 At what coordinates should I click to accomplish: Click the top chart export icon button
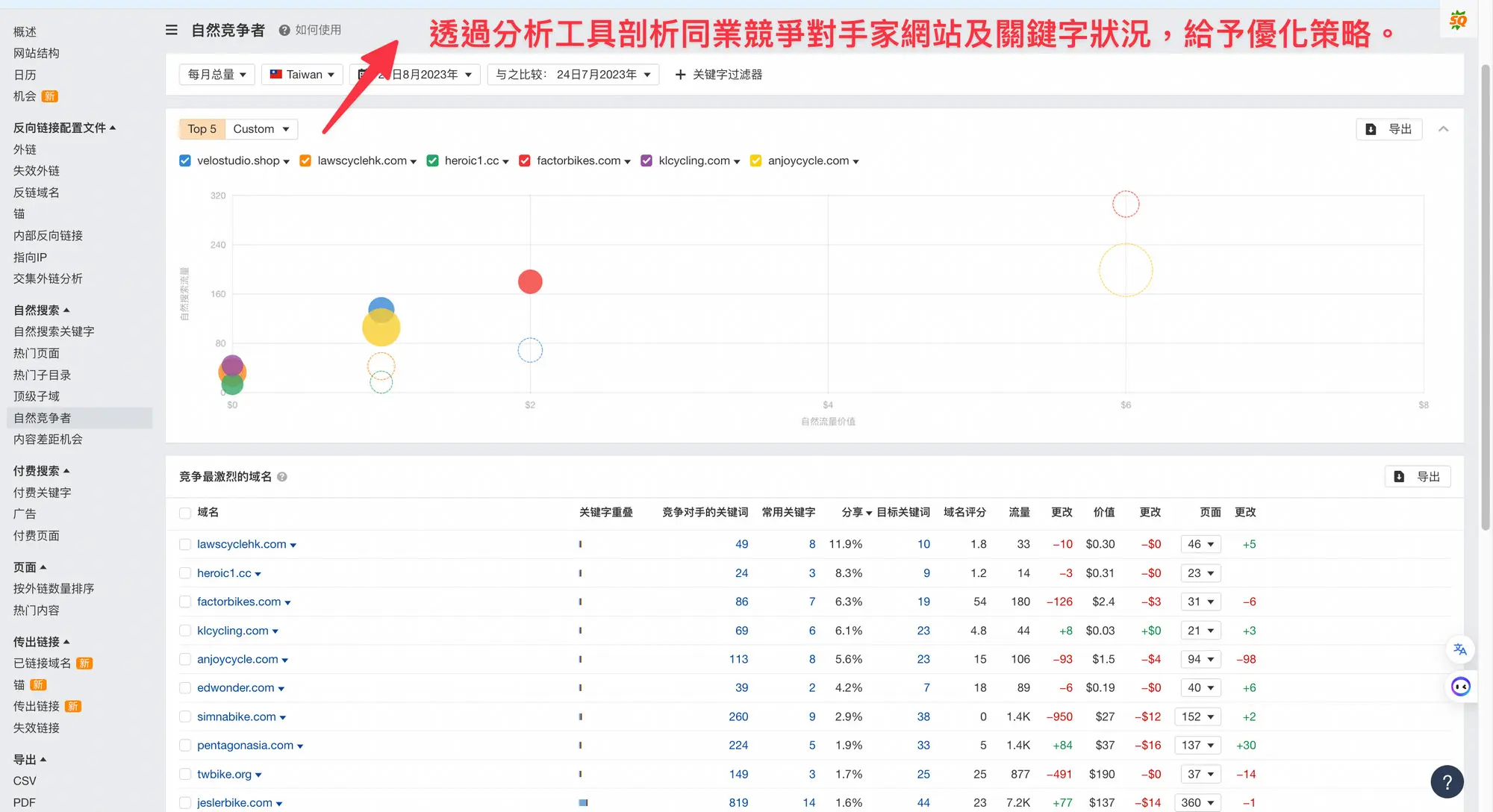point(1388,129)
